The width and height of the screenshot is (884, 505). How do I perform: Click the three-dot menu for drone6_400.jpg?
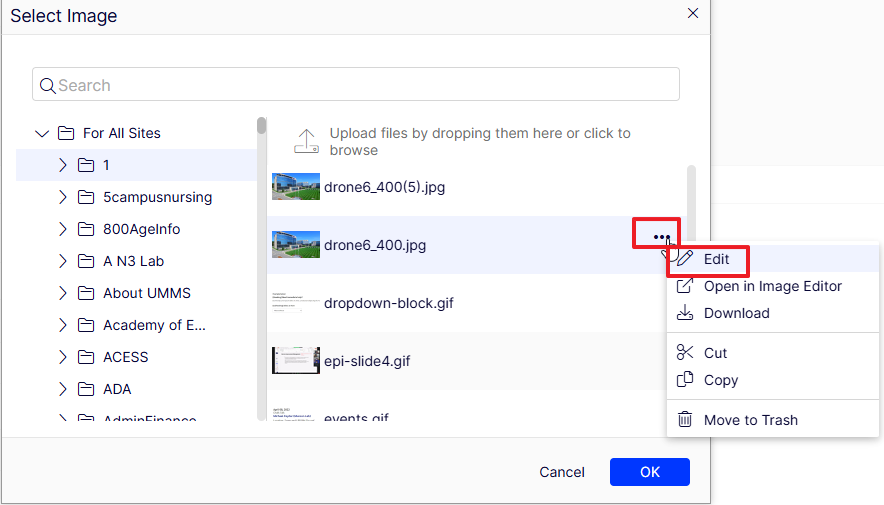click(x=660, y=237)
